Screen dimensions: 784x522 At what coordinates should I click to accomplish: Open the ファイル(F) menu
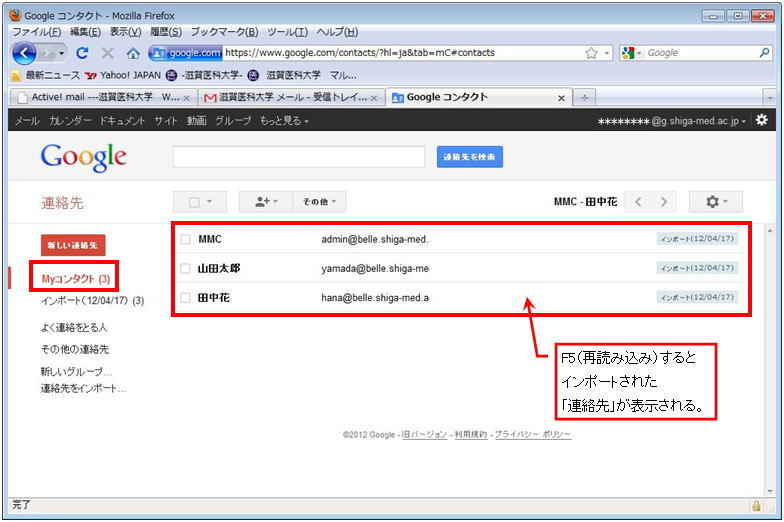pyautogui.click(x=36, y=32)
